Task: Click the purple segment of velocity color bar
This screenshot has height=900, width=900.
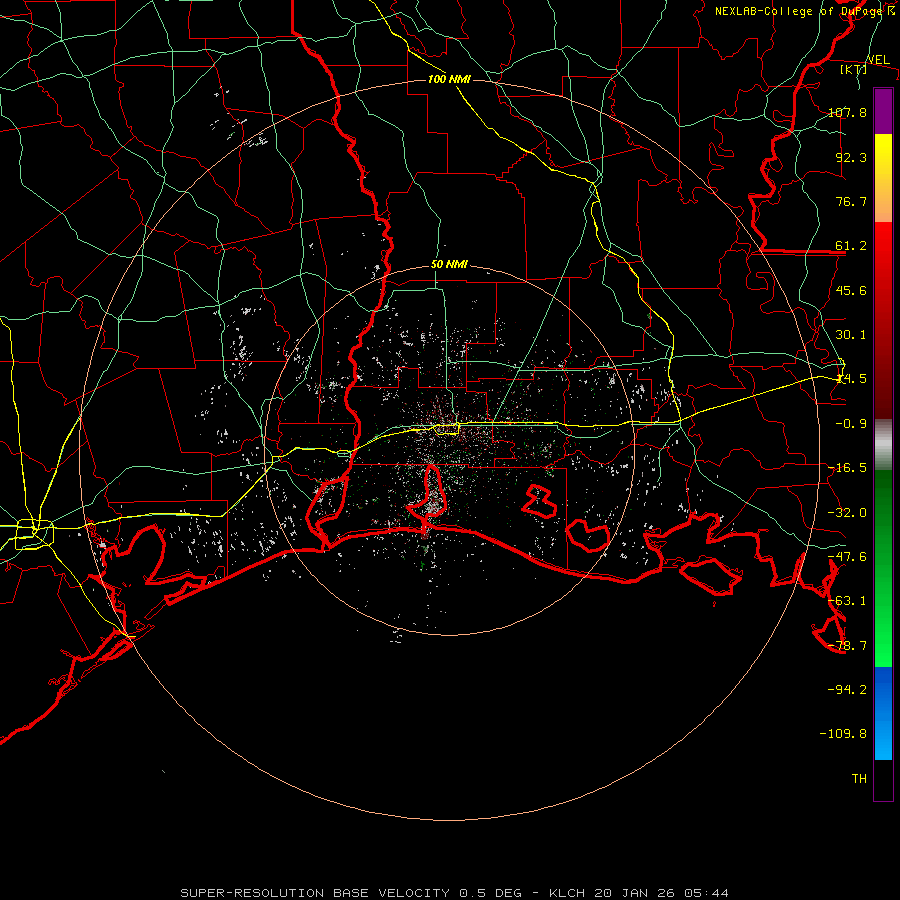Action: (x=883, y=112)
